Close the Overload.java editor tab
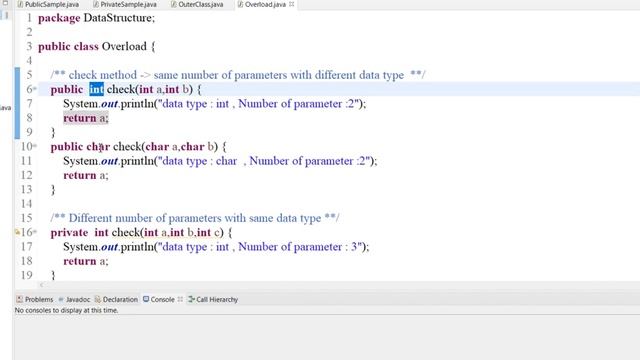 click(x=291, y=4)
